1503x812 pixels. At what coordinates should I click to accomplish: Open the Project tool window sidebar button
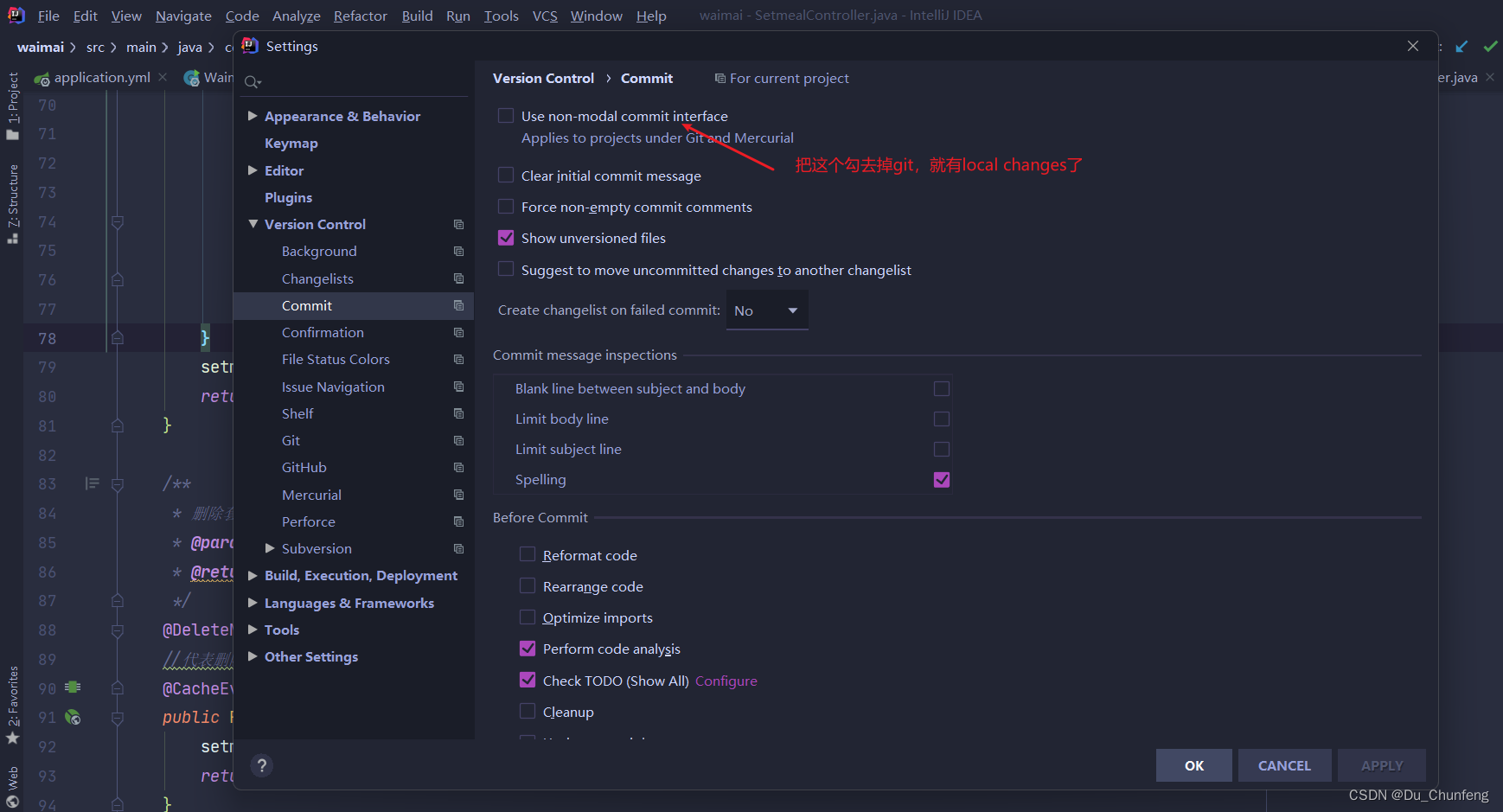tap(13, 105)
